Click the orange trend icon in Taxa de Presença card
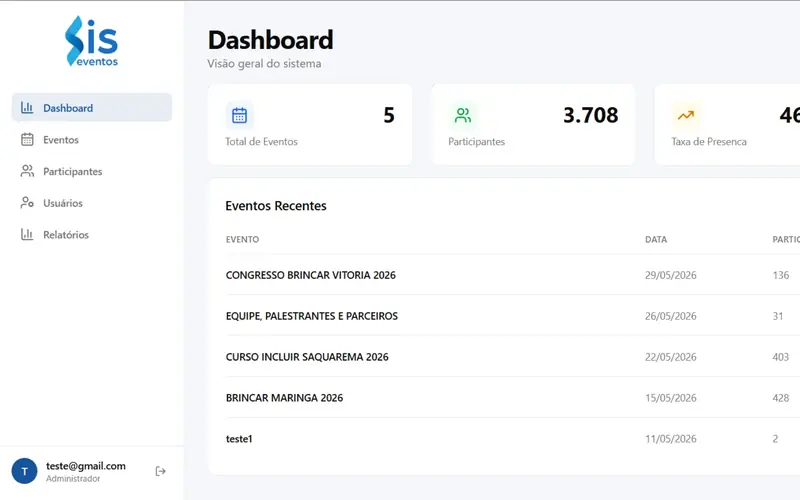The width and height of the screenshot is (800, 500). point(686,115)
